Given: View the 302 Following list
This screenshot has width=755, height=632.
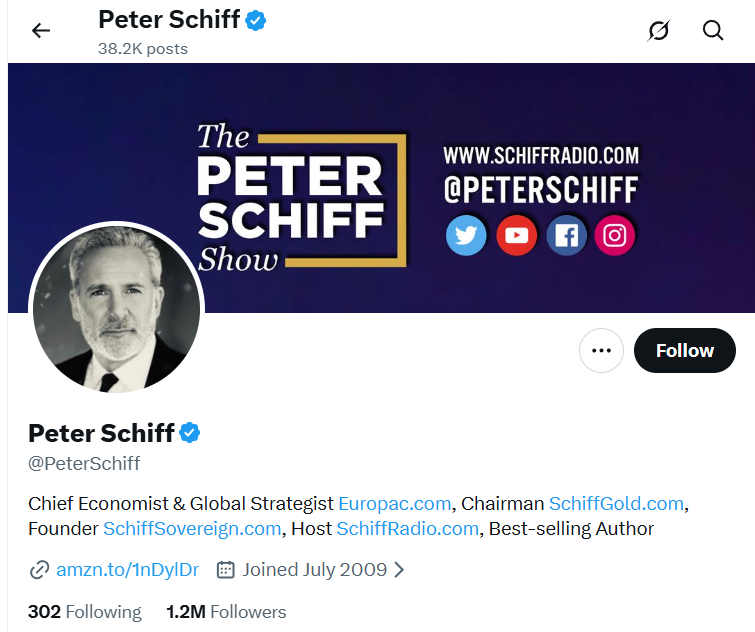Looking at the screenshot, I should (x=85, y=612).
